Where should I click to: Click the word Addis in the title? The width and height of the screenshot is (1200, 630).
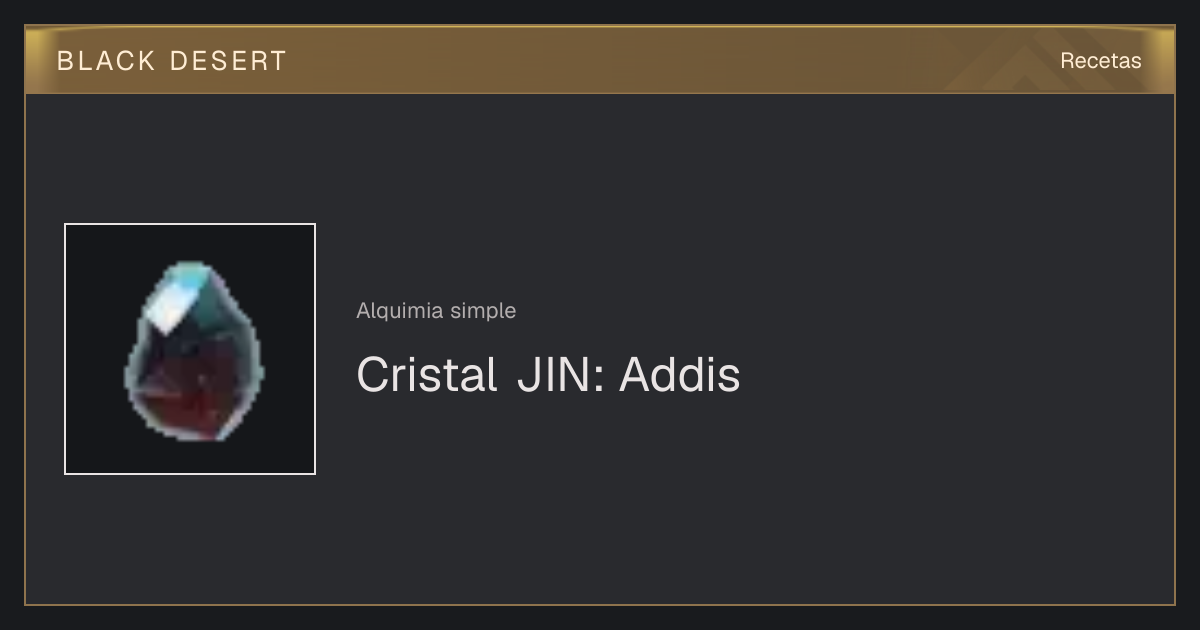[x=680, y=375]
